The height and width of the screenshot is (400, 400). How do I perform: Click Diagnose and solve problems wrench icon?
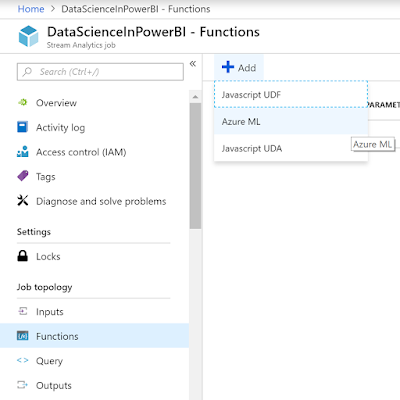(23, 200)
